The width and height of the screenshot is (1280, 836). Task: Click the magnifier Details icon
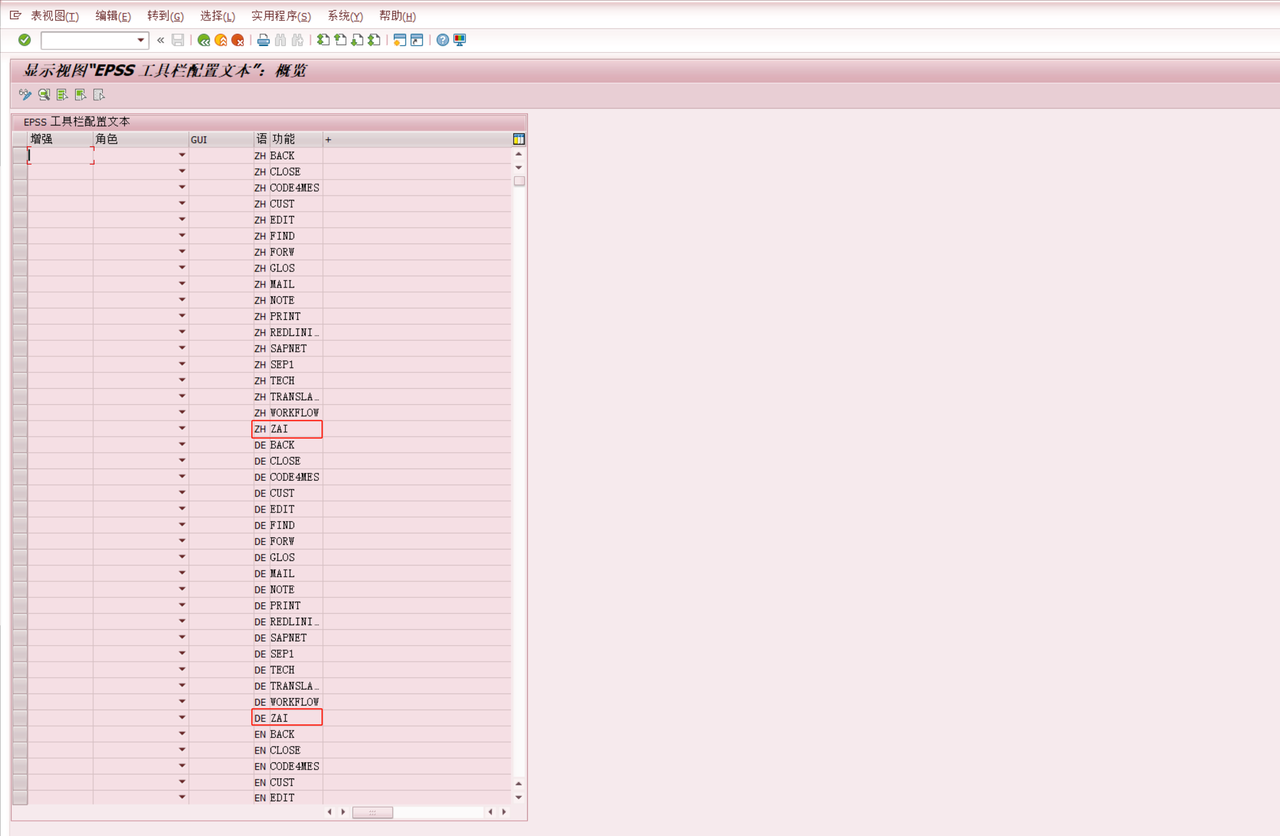pyautogui.click(x=44, y=95)
